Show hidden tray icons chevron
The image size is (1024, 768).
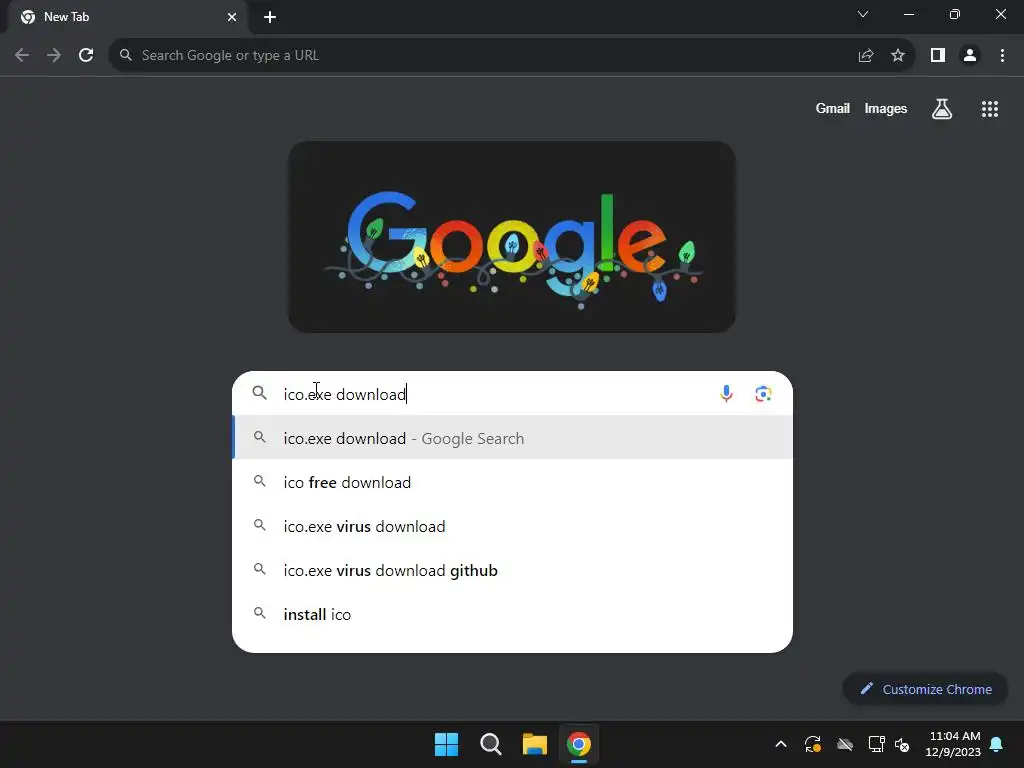click(x=780, y=744)
